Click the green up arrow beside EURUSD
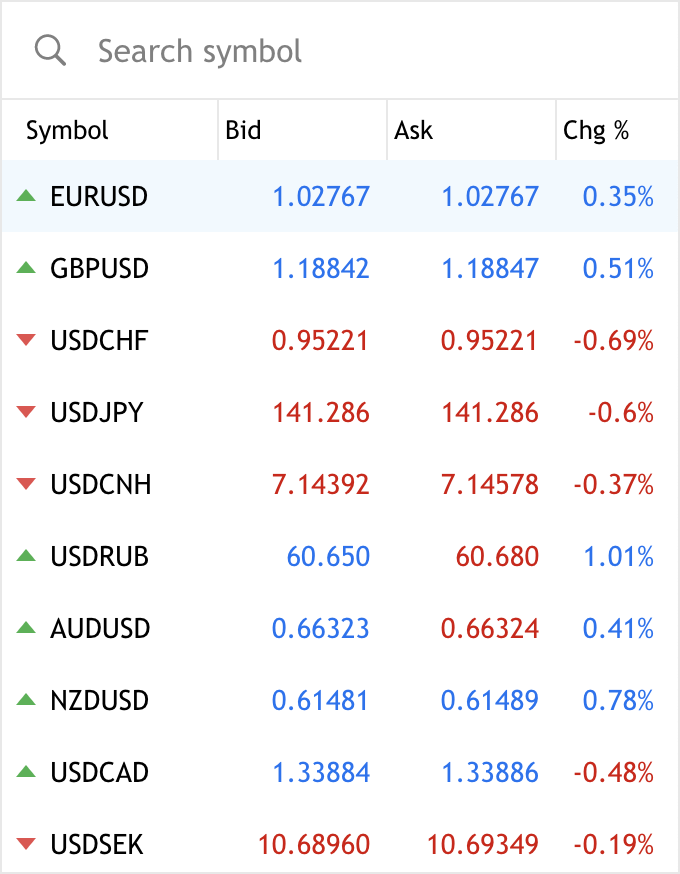This screenshot has height=874, width=680. pos(26,196)
